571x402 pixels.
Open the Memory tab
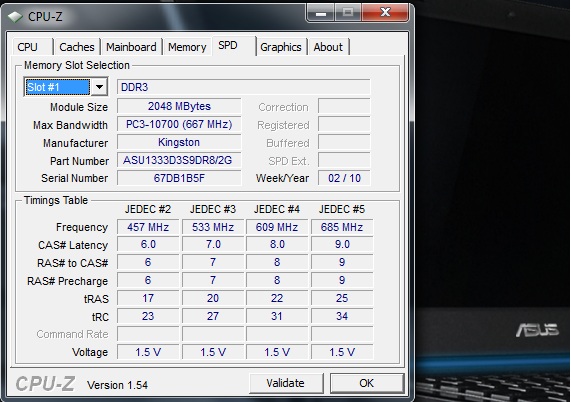point(187,47)
